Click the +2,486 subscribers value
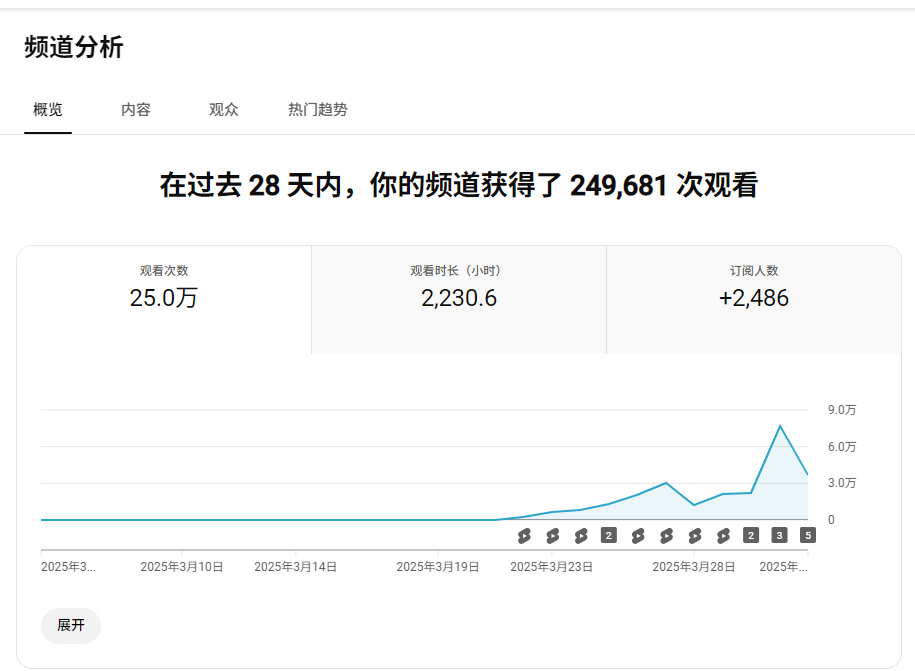This screenshot has width=915, height=671. point(754,298)
